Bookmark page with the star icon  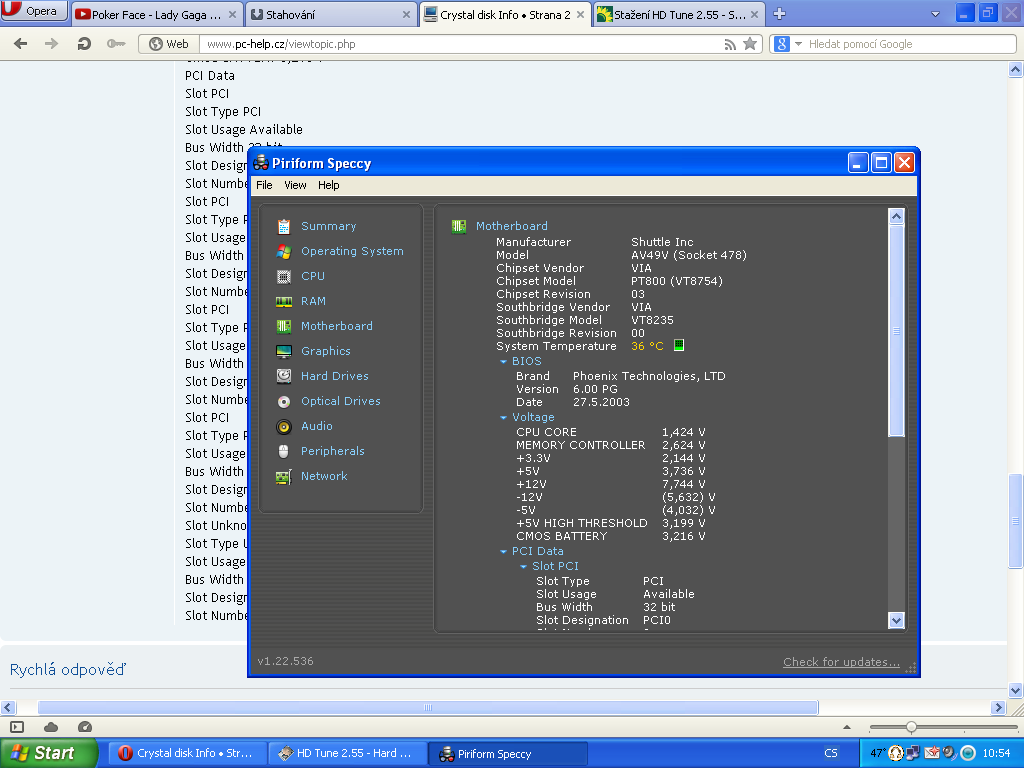click(x=750, y=44)
